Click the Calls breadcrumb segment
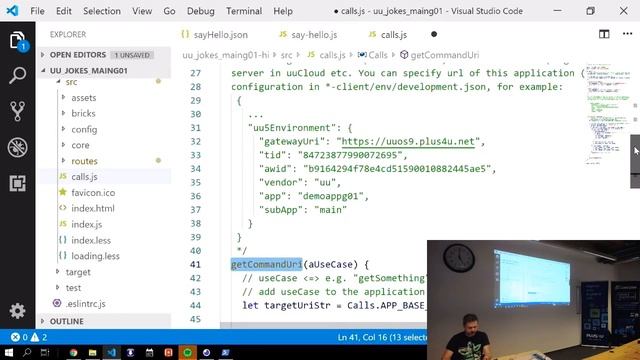 (x=373, y=55)
